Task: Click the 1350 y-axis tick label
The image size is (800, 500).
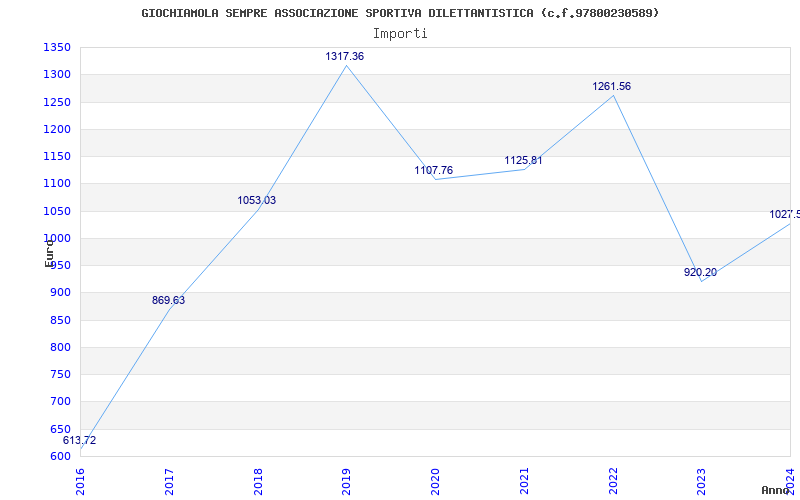Action: pyautogui.click(x=57, y=48)
